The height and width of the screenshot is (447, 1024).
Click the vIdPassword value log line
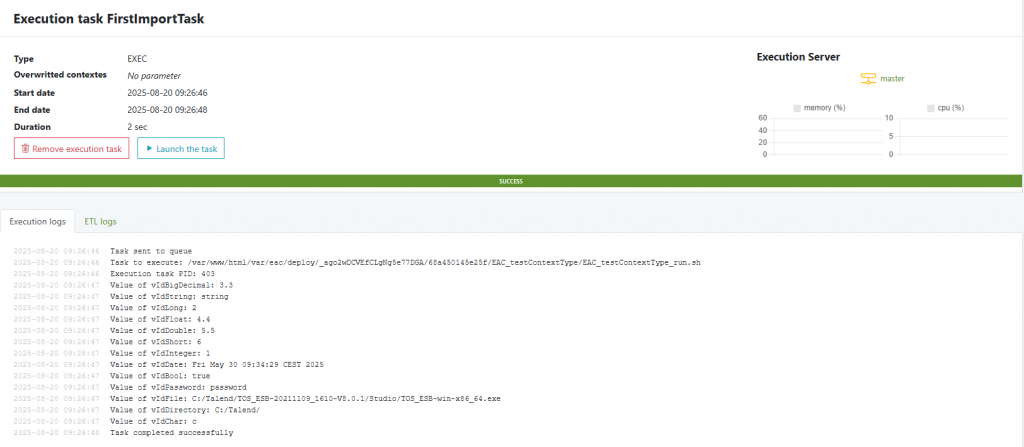[x=171, y=386]
